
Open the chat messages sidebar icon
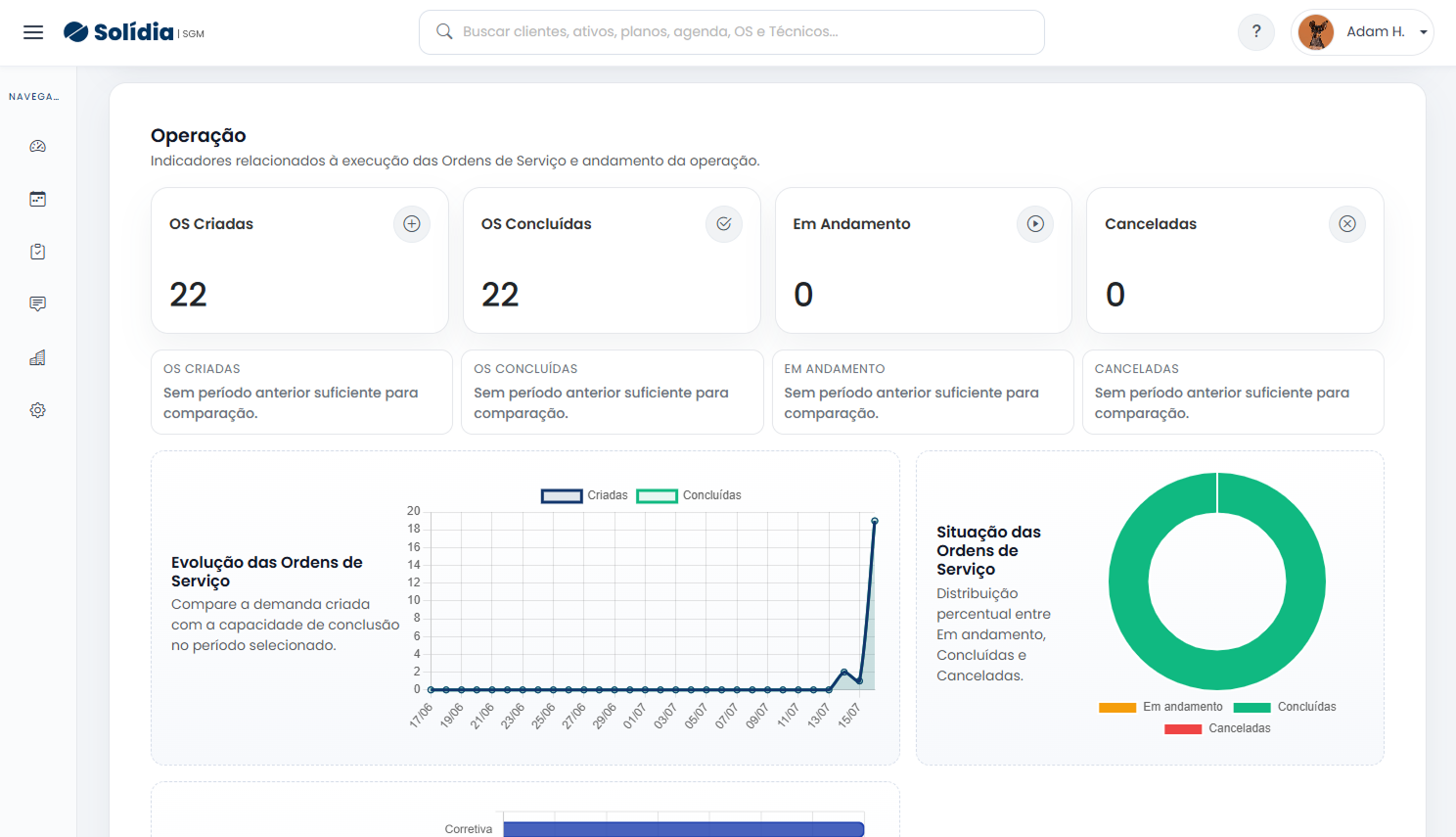pyautogui.click(x=38, y=304)
